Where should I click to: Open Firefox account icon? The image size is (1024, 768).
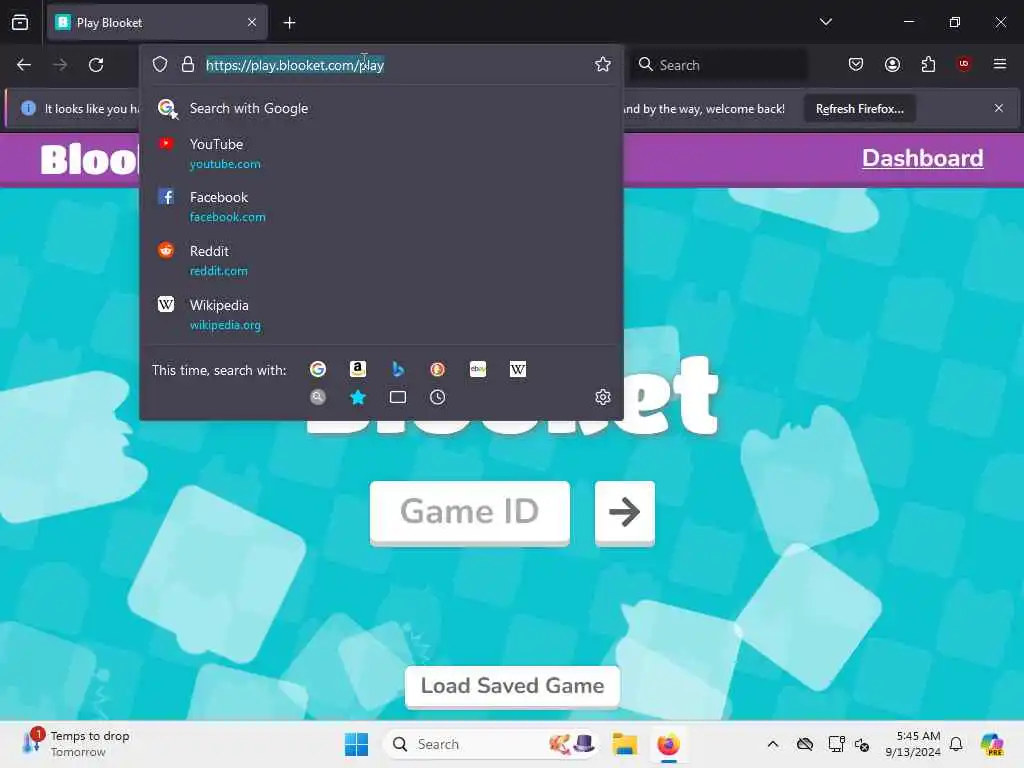pos(892,64)
